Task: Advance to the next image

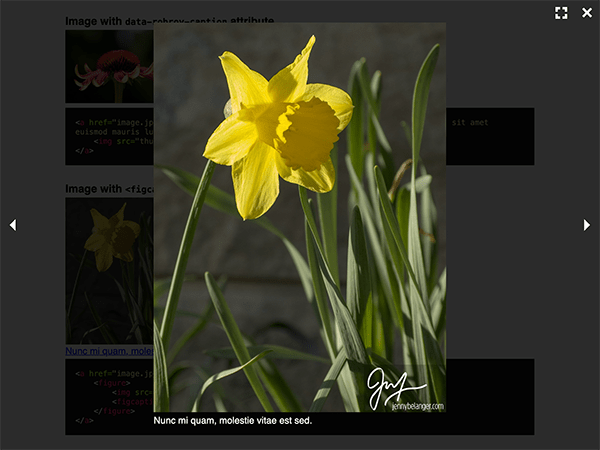Action: tap(587, 225)
